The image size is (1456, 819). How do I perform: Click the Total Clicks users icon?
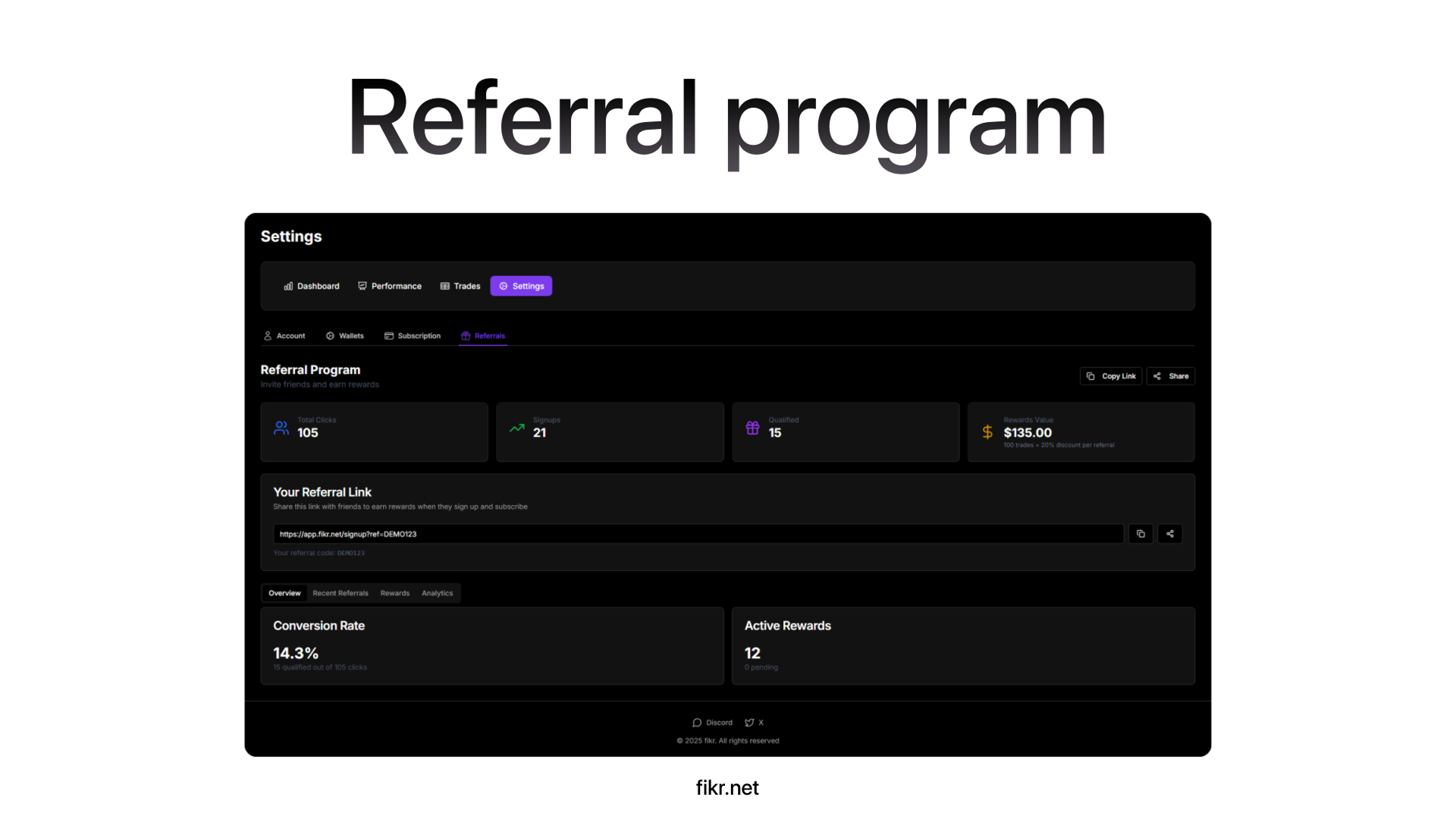[281, 428]
